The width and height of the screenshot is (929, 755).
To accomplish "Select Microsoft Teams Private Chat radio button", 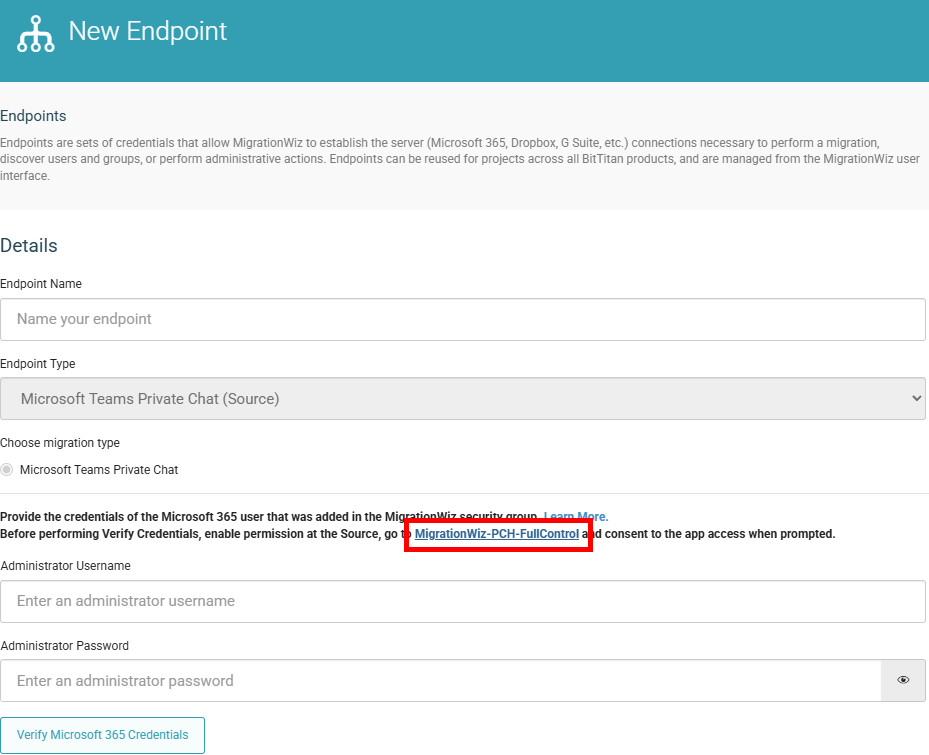I will (7, 469).
